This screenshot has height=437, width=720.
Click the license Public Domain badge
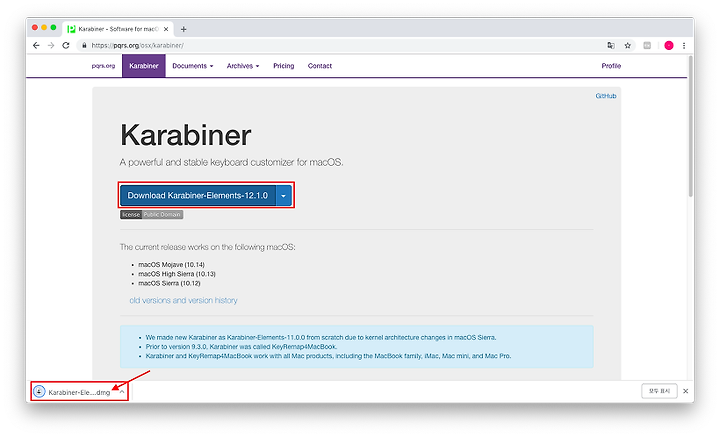[152, 214]
